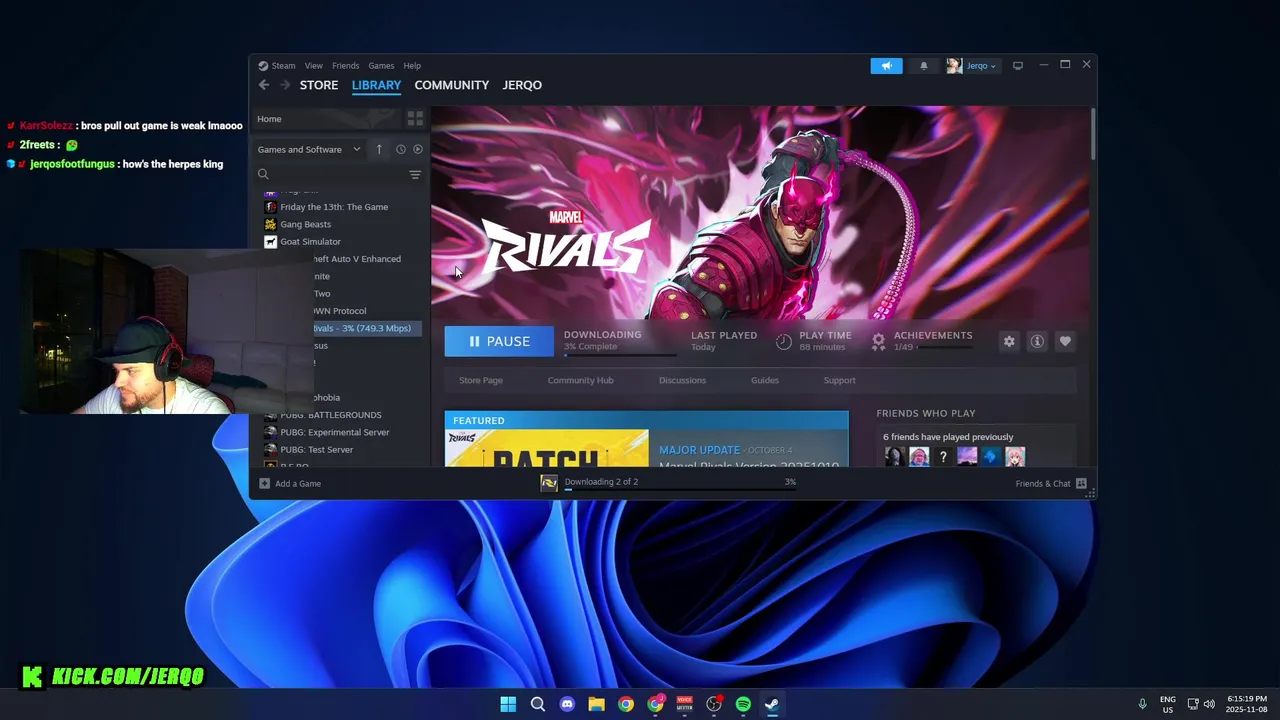The width and height of the screenshot is (1280, 720).
Task: Open the Support link
Action: point(839,380)
